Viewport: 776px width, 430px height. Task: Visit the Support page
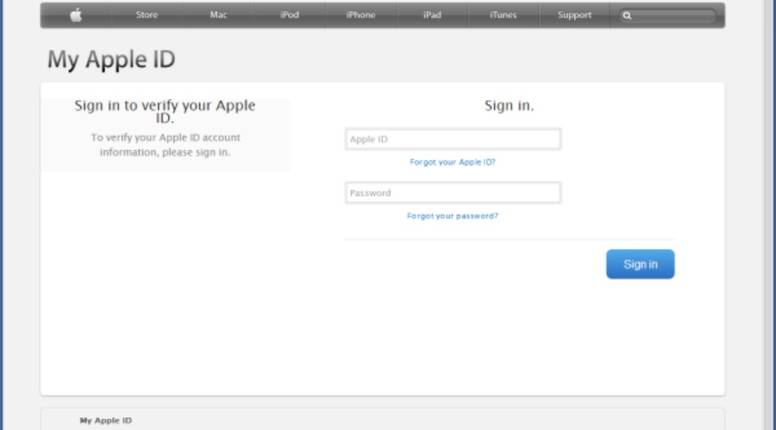pos(574,15)
